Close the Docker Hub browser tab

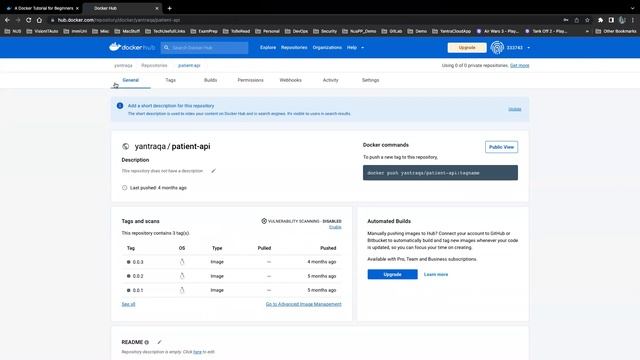point(157,8)
